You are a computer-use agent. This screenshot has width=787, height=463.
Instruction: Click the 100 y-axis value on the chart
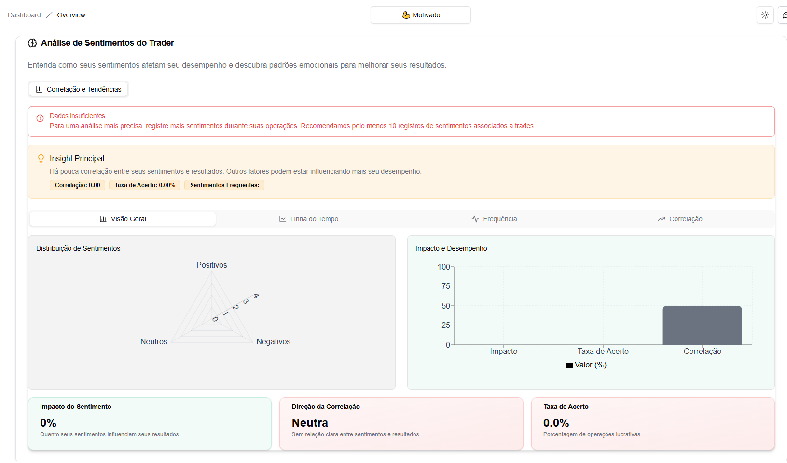[x=444, y=267]
